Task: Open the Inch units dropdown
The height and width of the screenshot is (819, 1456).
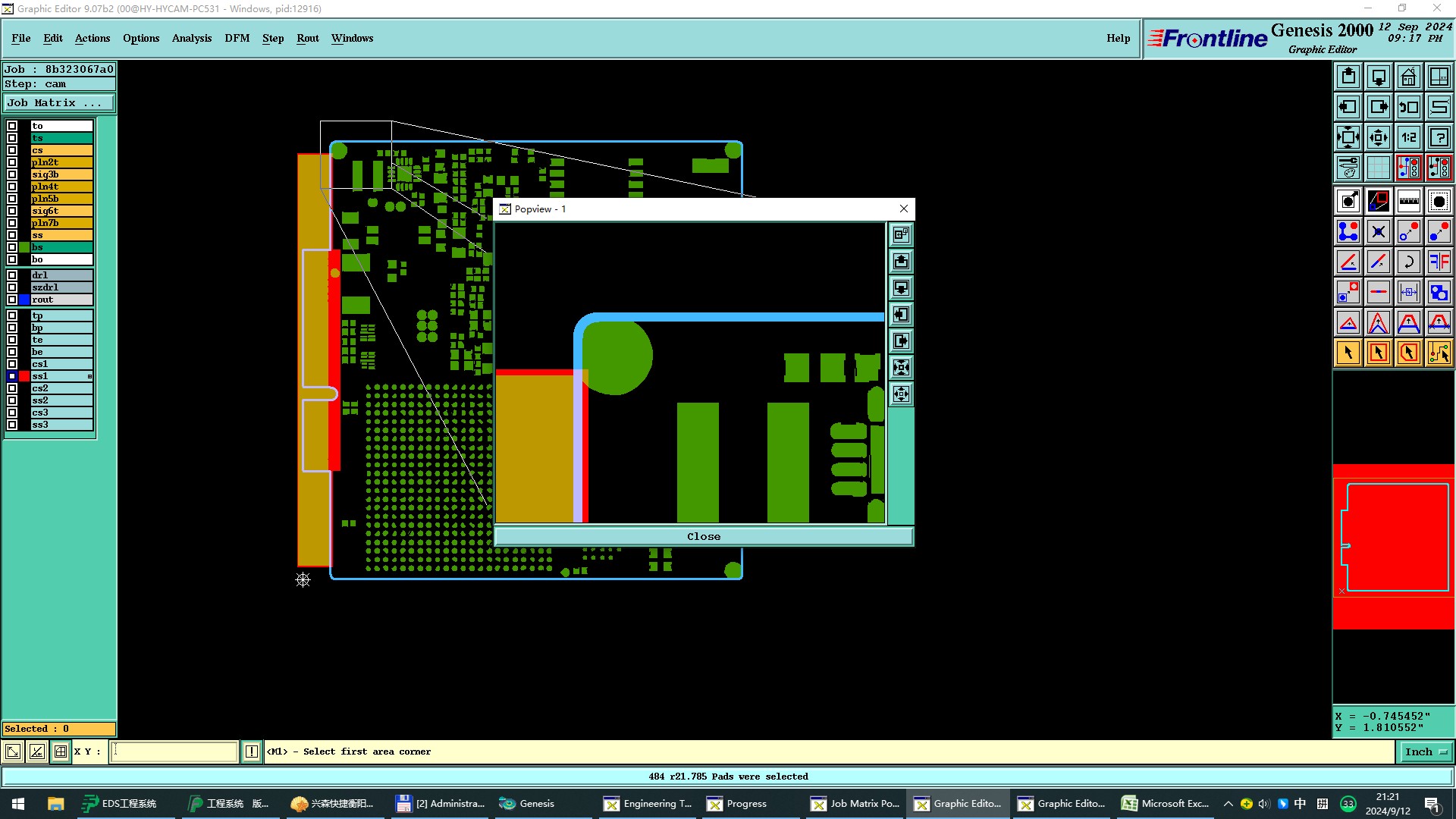Action: (x=1426, y=752)
